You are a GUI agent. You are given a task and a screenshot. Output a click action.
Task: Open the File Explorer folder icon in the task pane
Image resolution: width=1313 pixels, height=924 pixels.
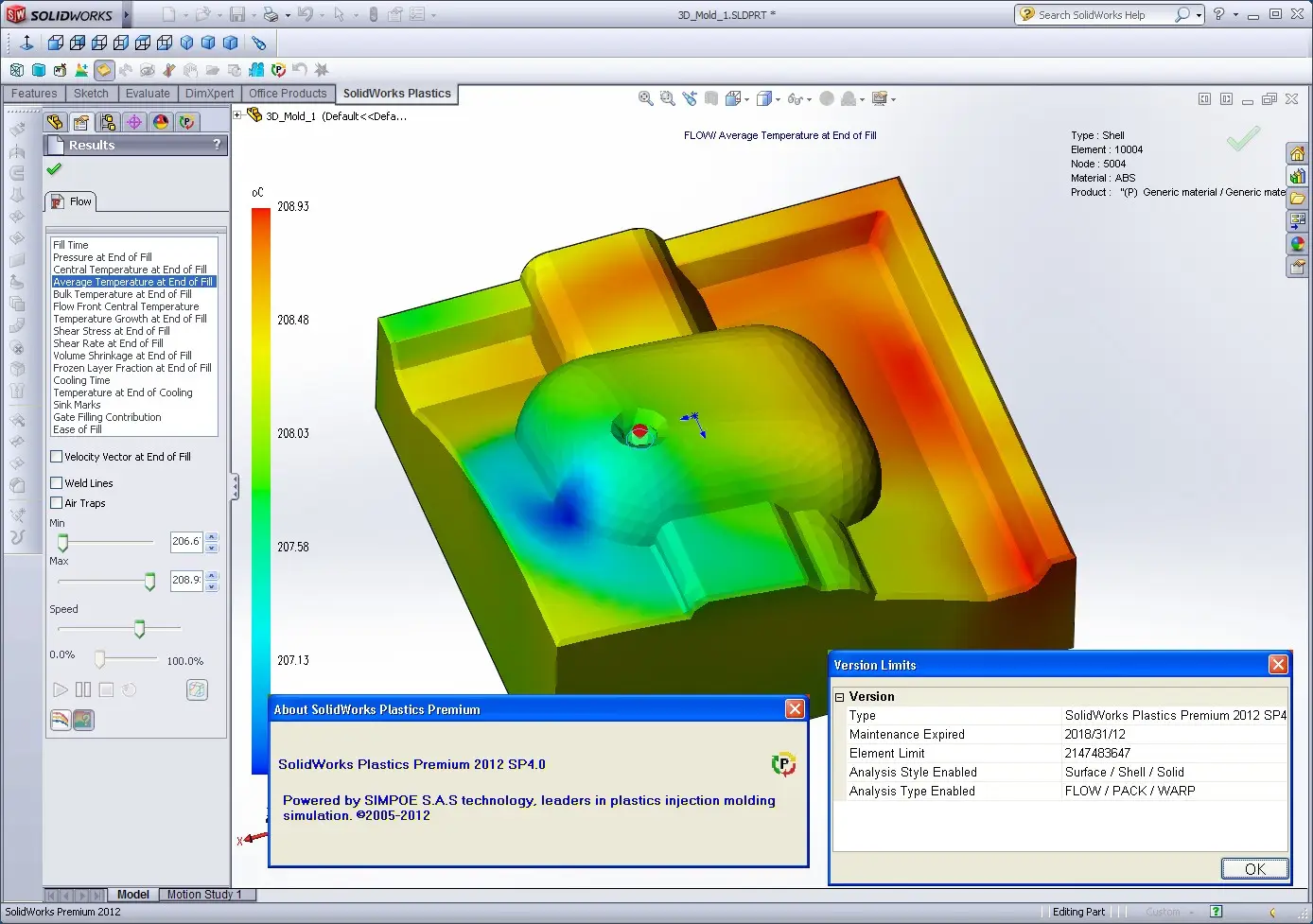point(1298,199)
